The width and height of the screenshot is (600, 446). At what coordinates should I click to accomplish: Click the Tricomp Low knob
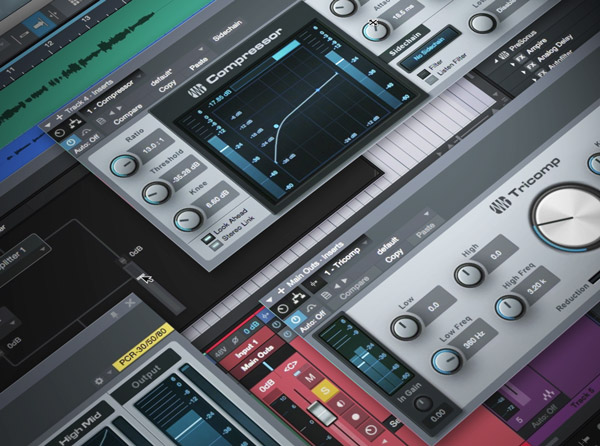pyautogui.click(x=405, y=327)
